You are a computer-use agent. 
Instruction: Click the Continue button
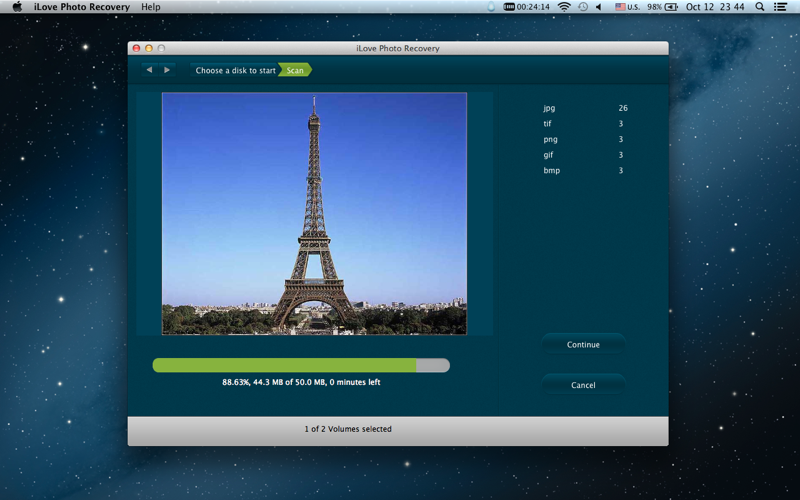click(583, 344)
